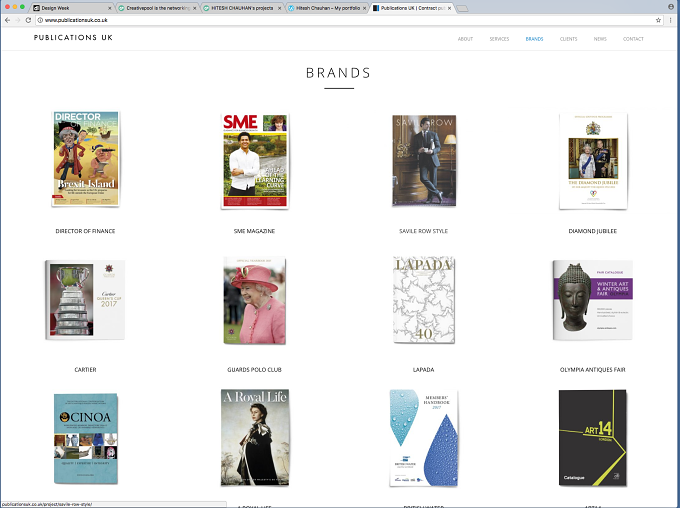
Task: Click the site info icon in address bar
Action: [x=40, y=20]
